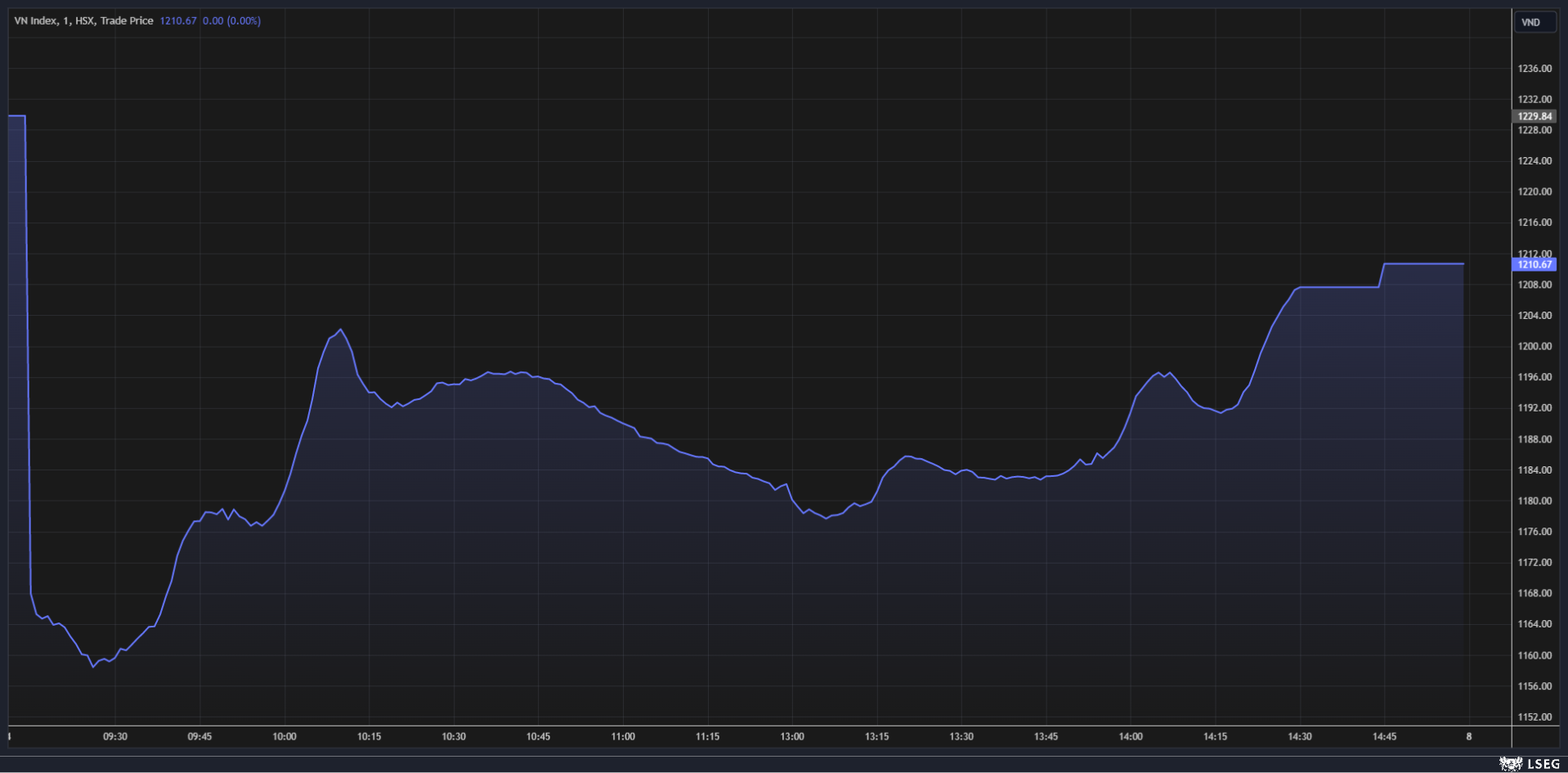Click the 13:15 time axis label
The width and height of the screenshot is (1568, 773).
coord(876,736)
